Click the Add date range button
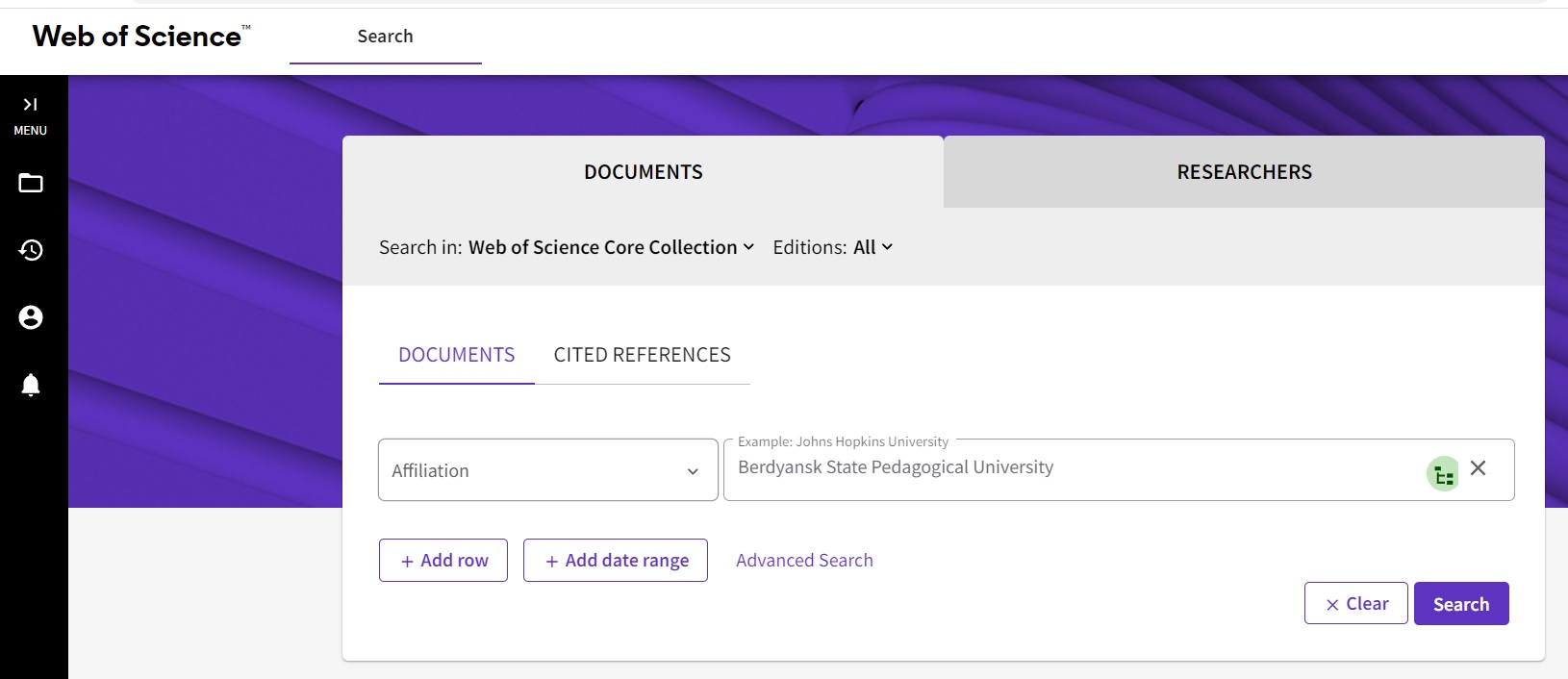 coord(616,561)
